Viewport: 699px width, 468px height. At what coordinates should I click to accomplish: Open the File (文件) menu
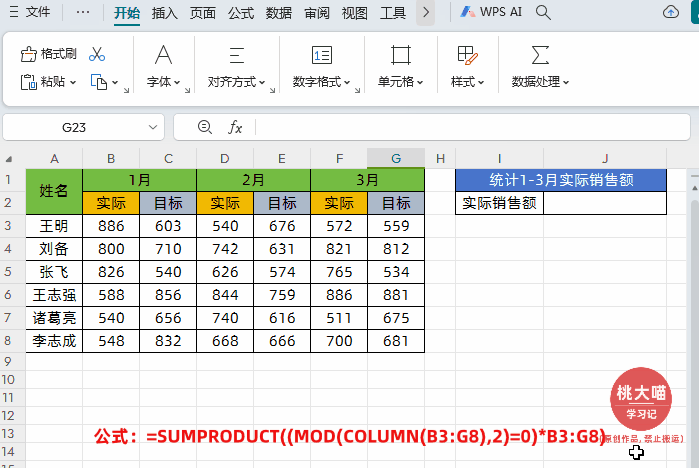30,12
